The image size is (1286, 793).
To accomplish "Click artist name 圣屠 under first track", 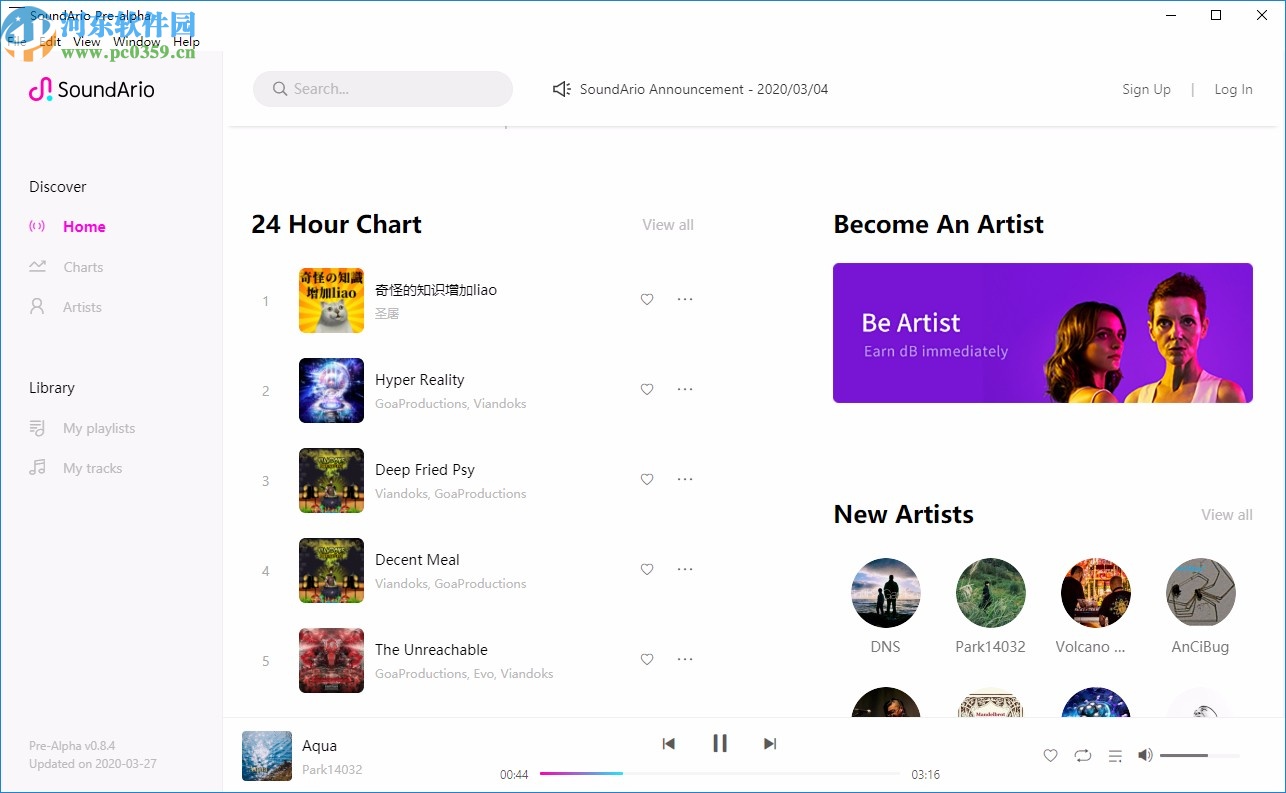I will click(x=387, y=314).
